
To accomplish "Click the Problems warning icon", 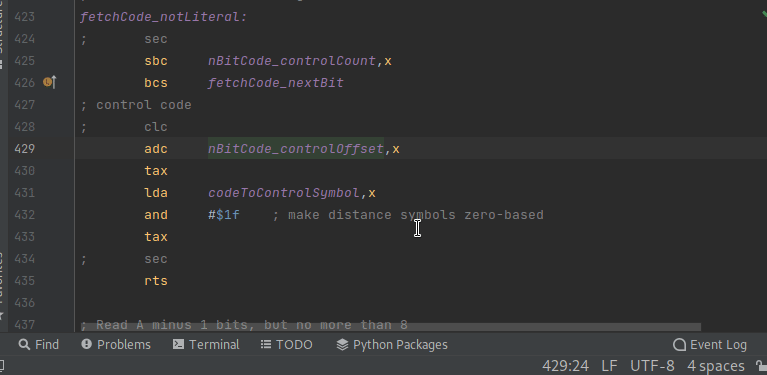I will tap(87, 344).
